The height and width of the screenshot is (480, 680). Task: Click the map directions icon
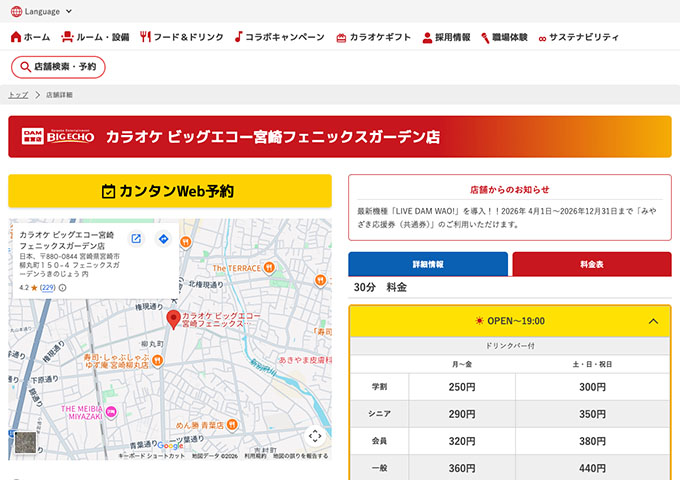(163, 238)
